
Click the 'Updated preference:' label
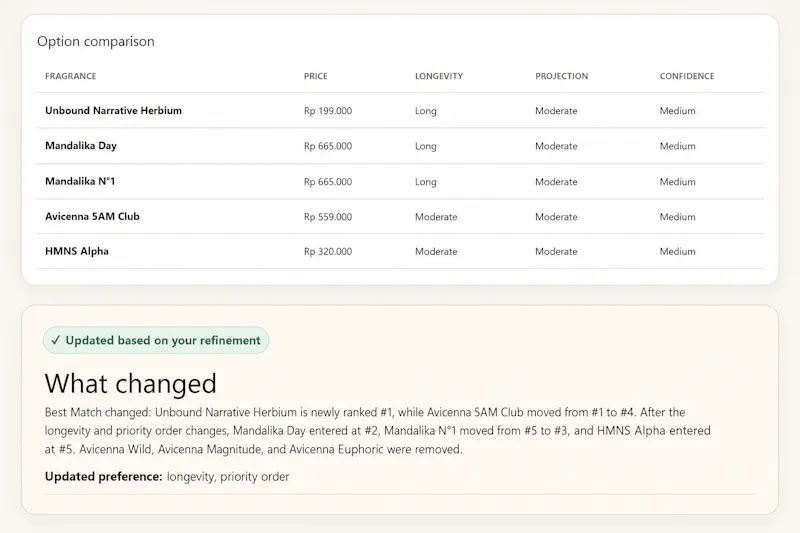104,476
